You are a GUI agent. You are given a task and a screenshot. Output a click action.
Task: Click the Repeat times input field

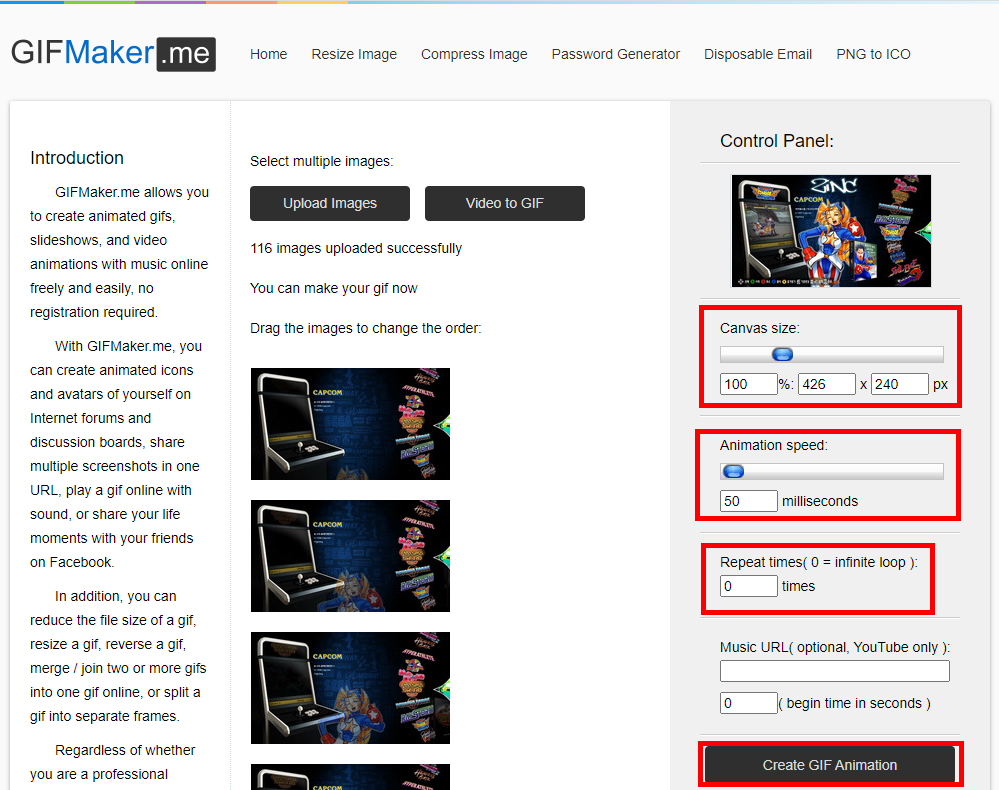click(x=749, y=585)
